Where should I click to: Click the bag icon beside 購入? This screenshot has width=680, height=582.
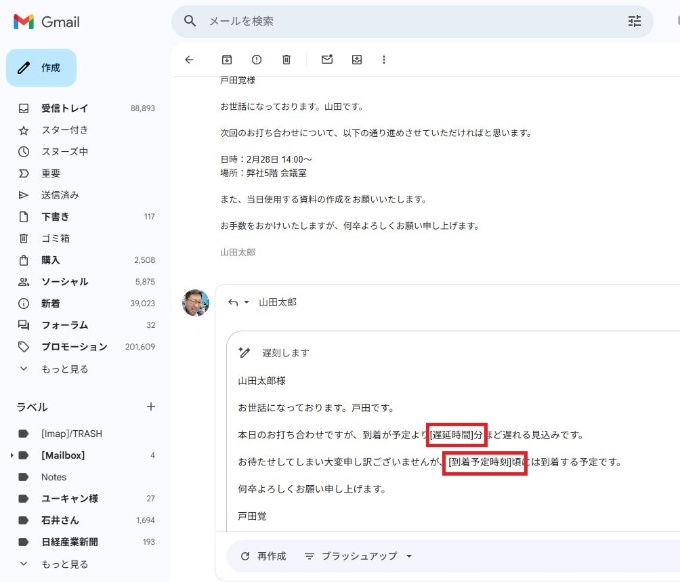pyautogui.click(x=23, y=260)
